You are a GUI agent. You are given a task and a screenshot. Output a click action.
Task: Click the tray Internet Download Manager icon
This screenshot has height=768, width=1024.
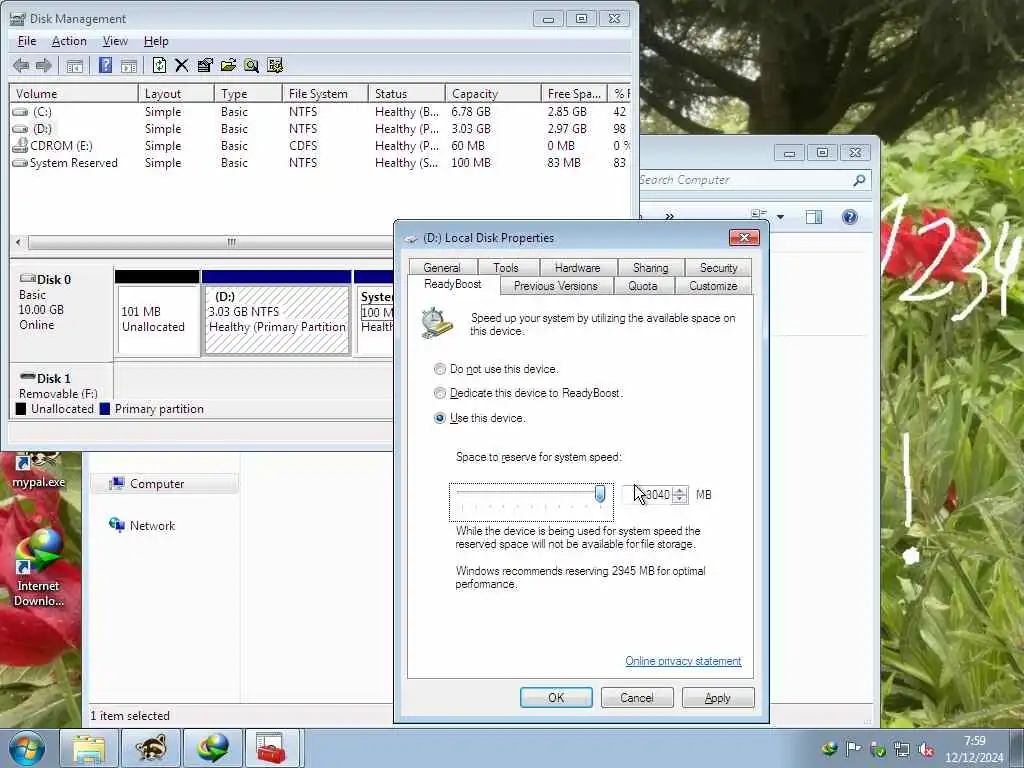pos(829,749)
